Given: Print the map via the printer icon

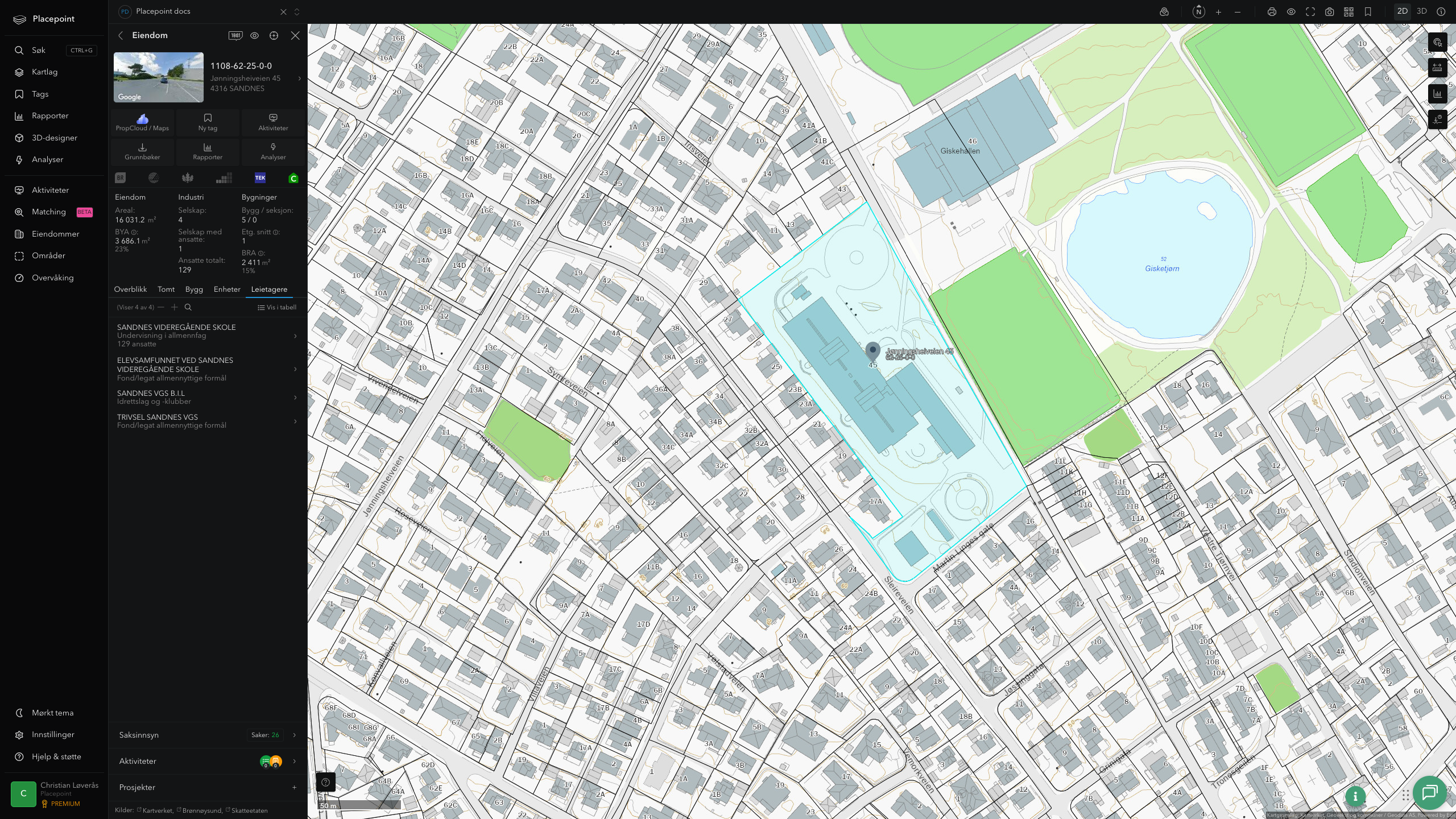Looking at the screenshot, I should point(1272,11).
